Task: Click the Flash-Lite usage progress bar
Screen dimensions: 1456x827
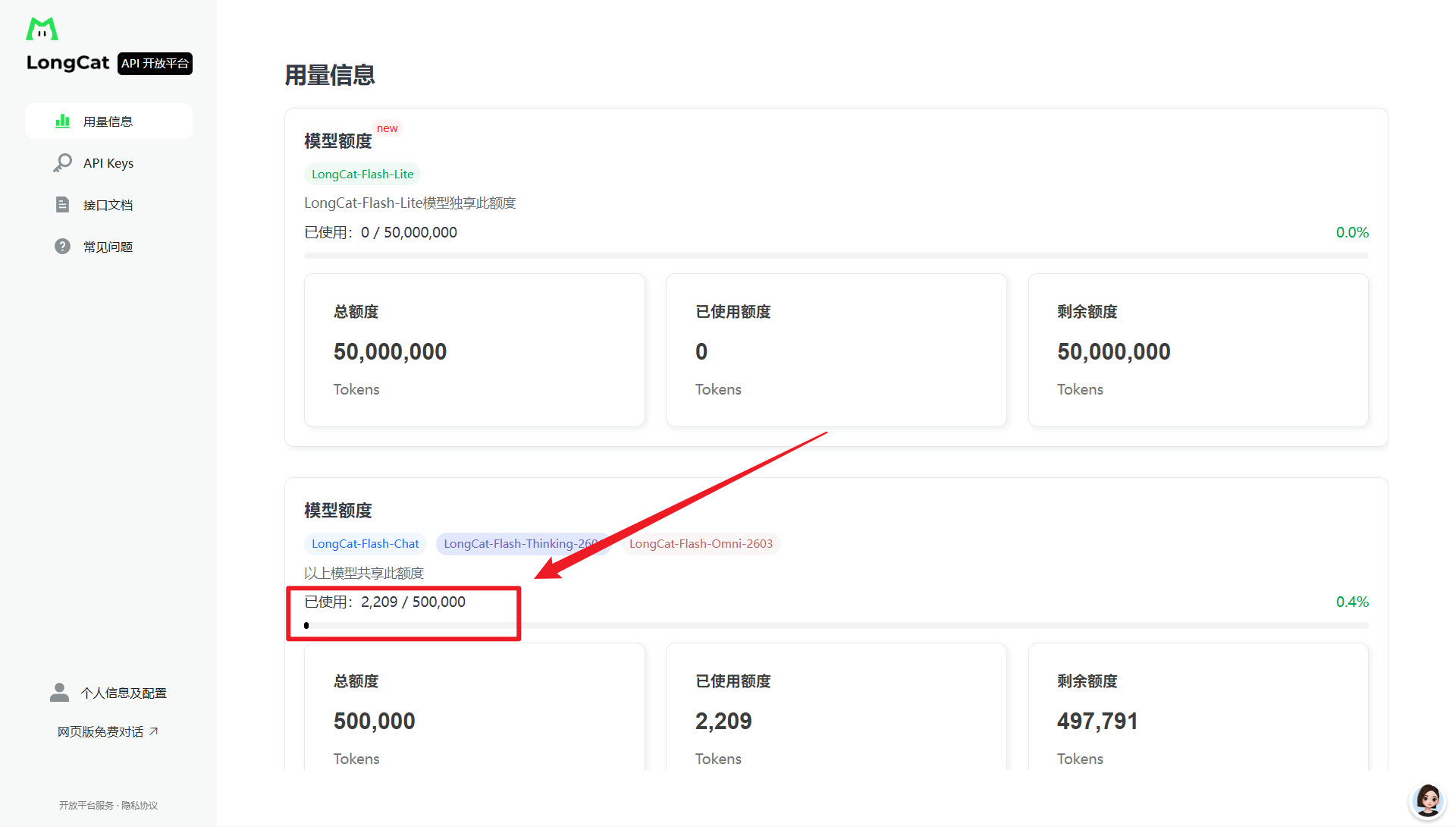Action: coord(836,256)
